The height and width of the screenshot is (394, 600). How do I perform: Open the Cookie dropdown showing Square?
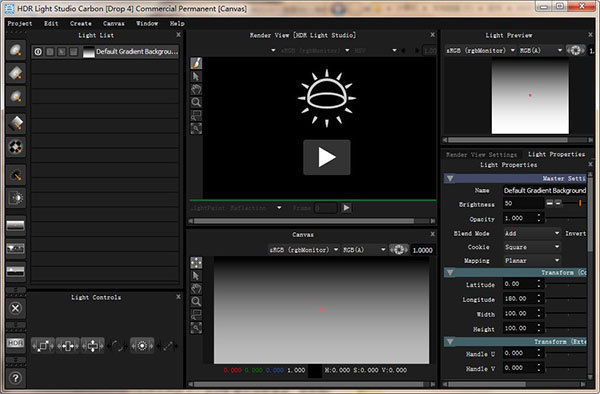pyautogui.click(x=532, y=247)
